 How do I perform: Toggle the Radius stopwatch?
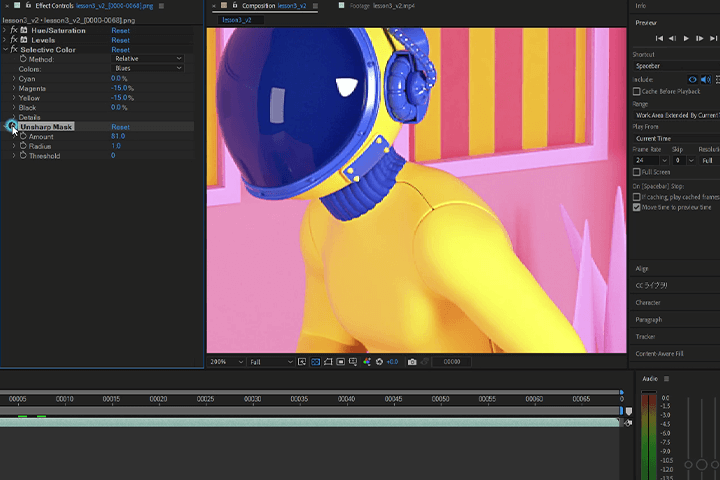tap(23, 146)
